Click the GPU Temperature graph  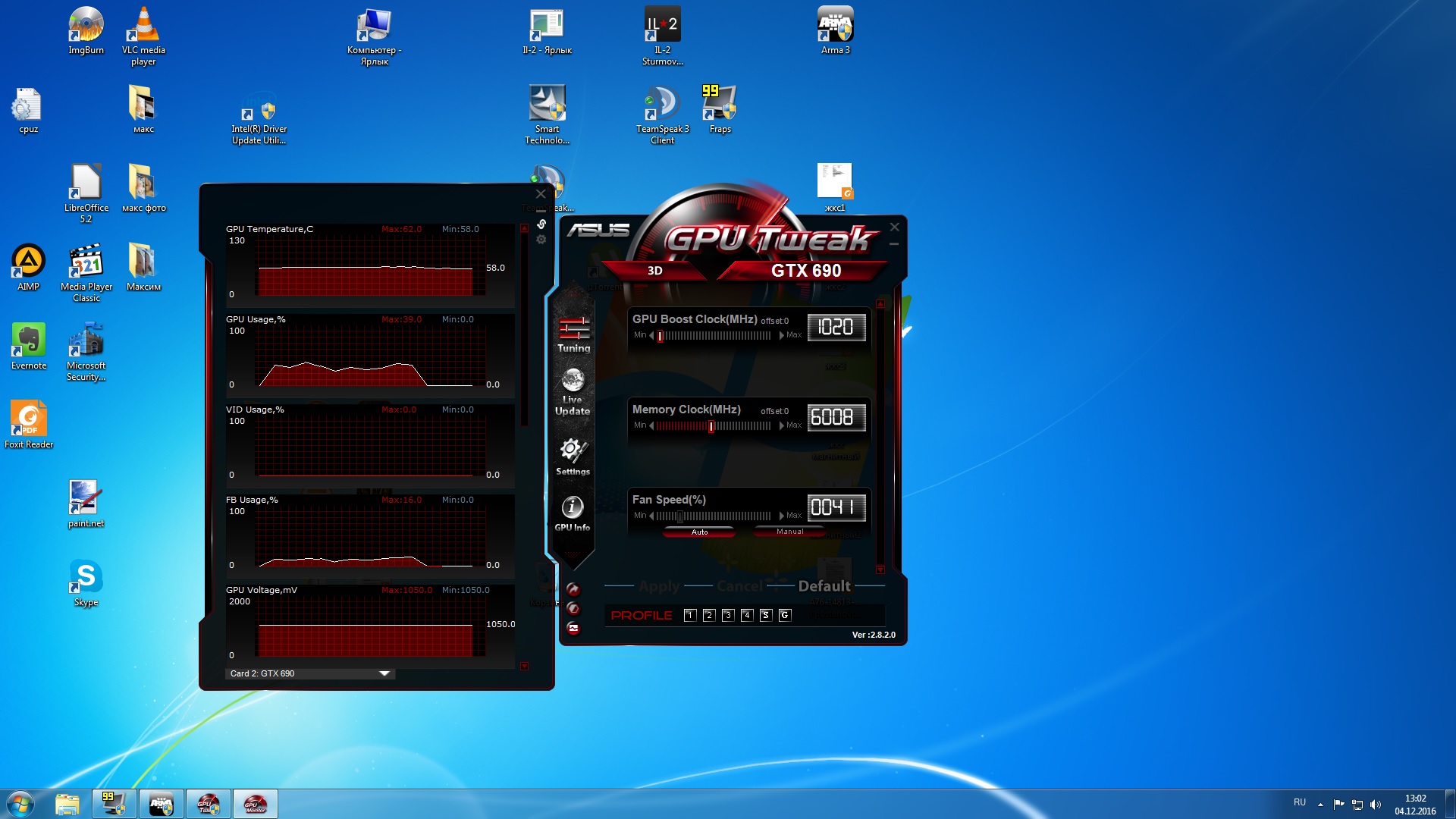pos(369,265)
